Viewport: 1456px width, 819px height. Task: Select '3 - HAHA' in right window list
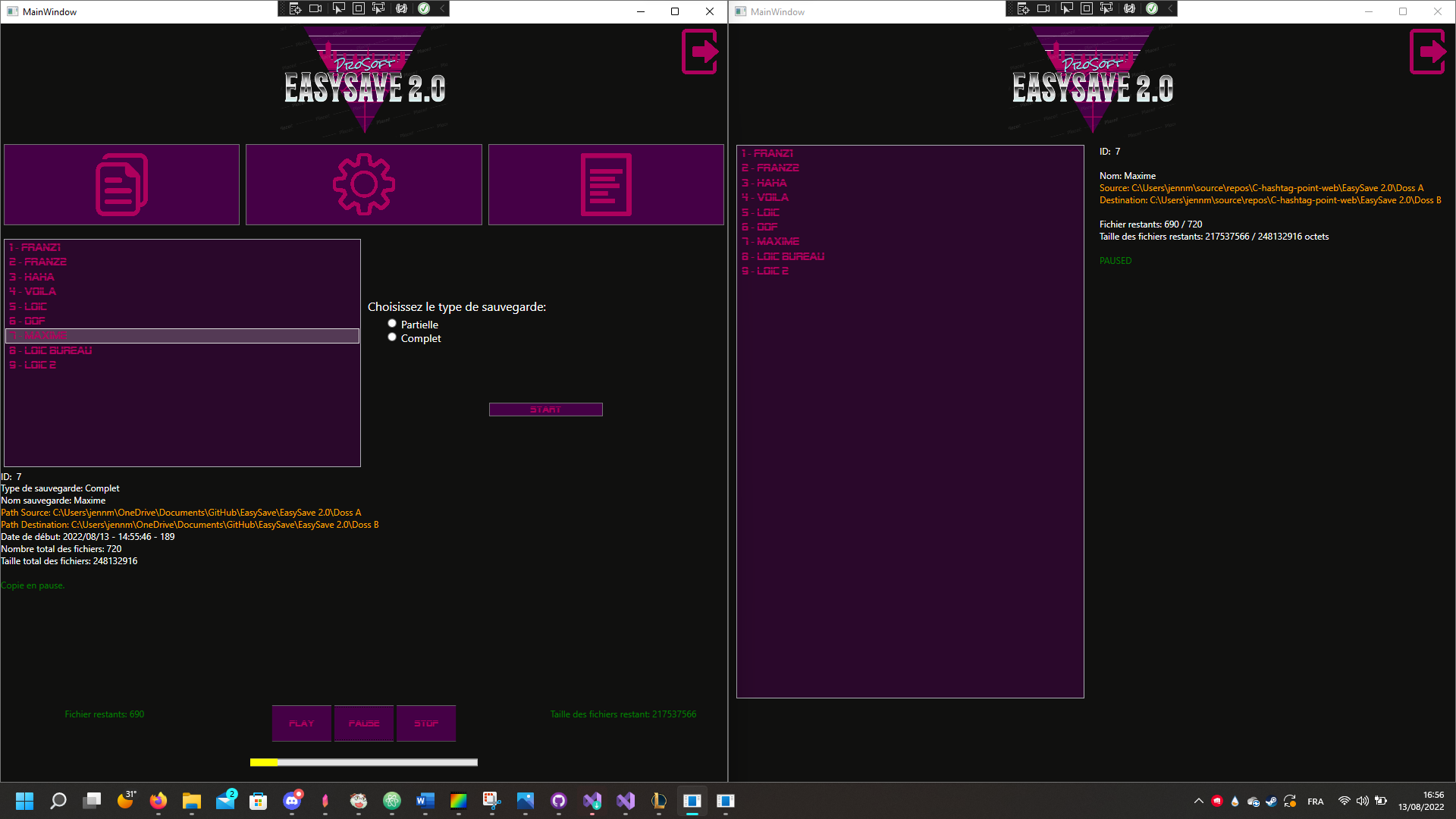pos(764,183)
